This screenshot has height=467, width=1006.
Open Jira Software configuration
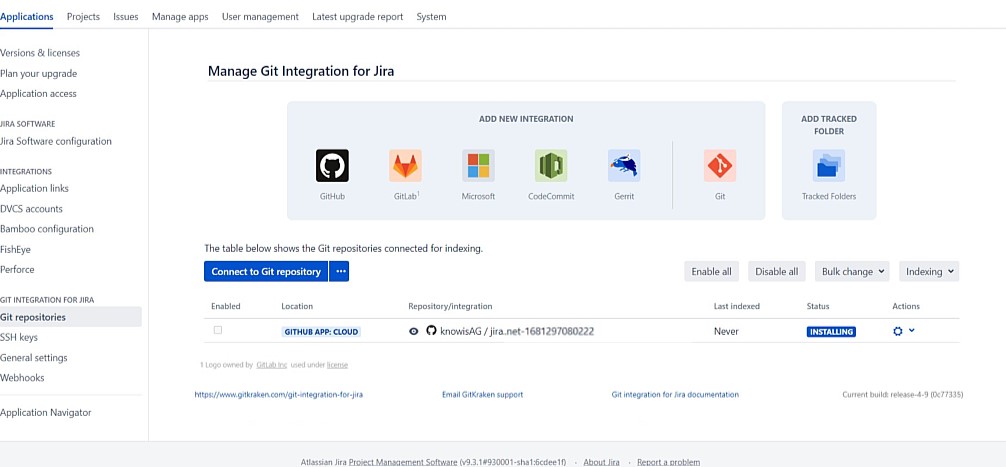[x=56, y=141]
